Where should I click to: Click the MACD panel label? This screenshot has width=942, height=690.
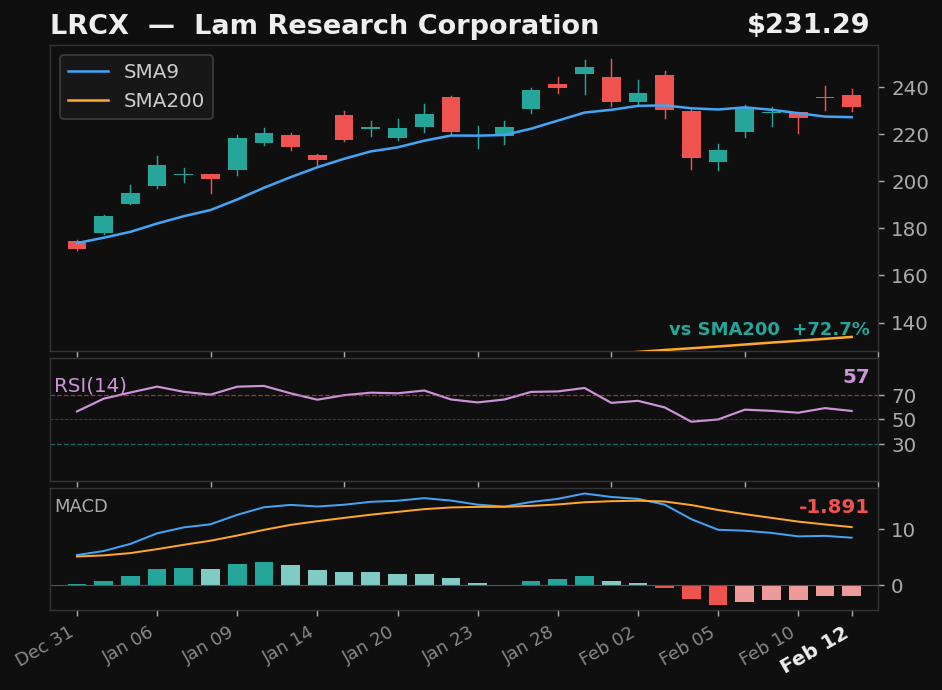[x=81, y=506]
